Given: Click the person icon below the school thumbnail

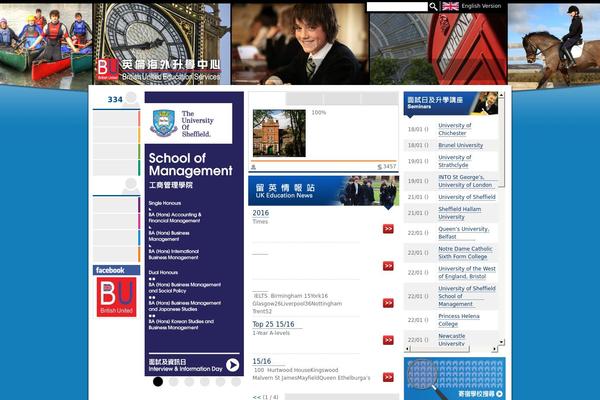Looking at the screenshot, I should coord(253,167).
